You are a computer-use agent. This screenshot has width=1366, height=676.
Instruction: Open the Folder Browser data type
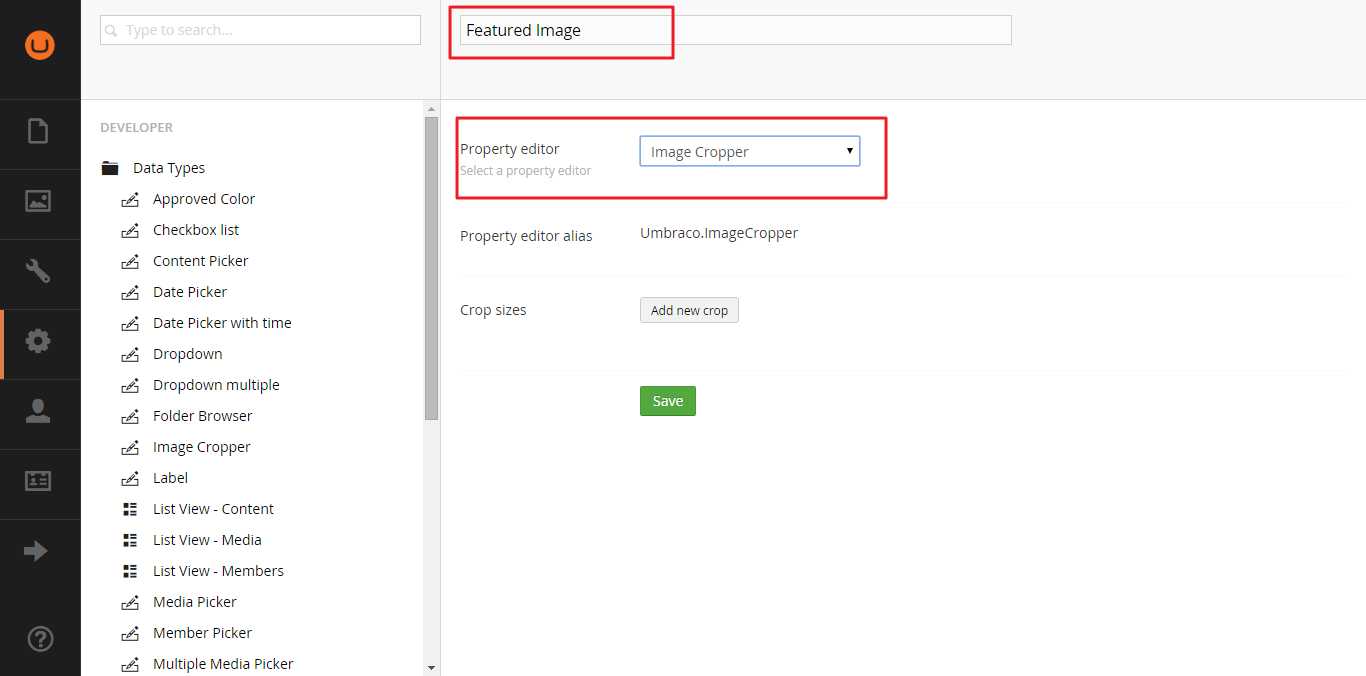click(203, 416)
